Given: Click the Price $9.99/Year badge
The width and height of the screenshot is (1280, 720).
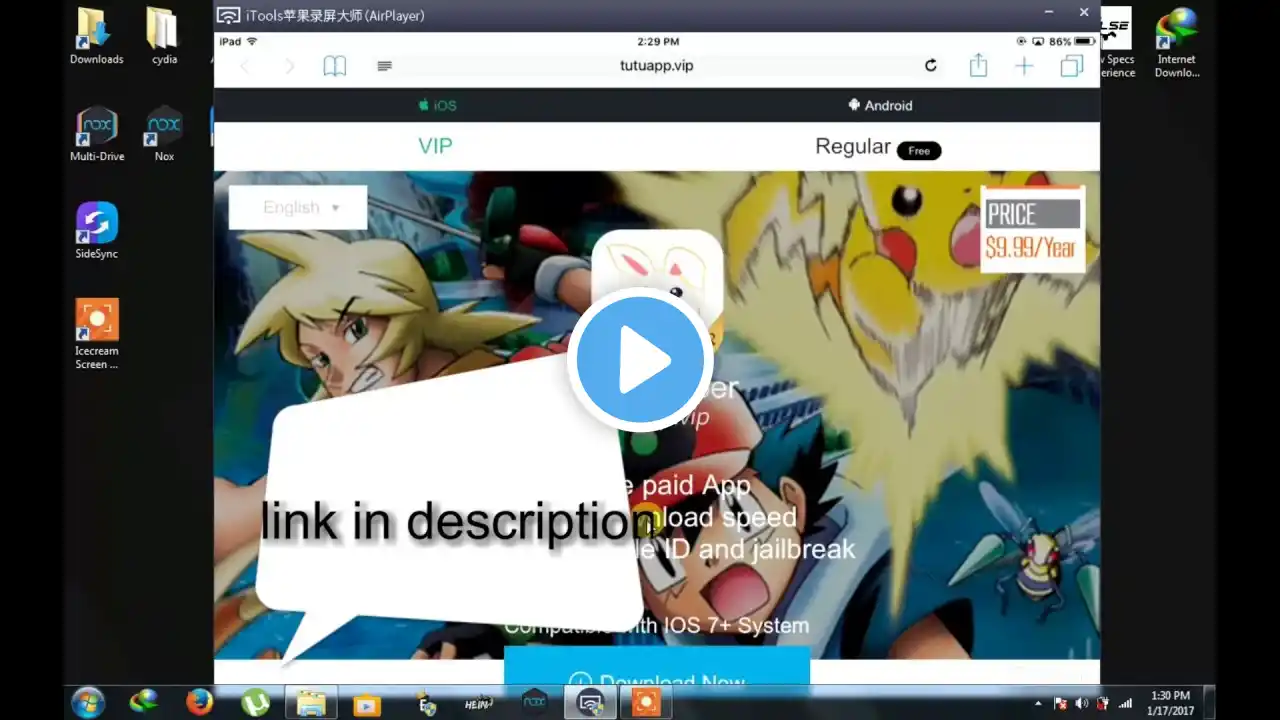Looking at the screenshot, I should (x=1032, y=230).
